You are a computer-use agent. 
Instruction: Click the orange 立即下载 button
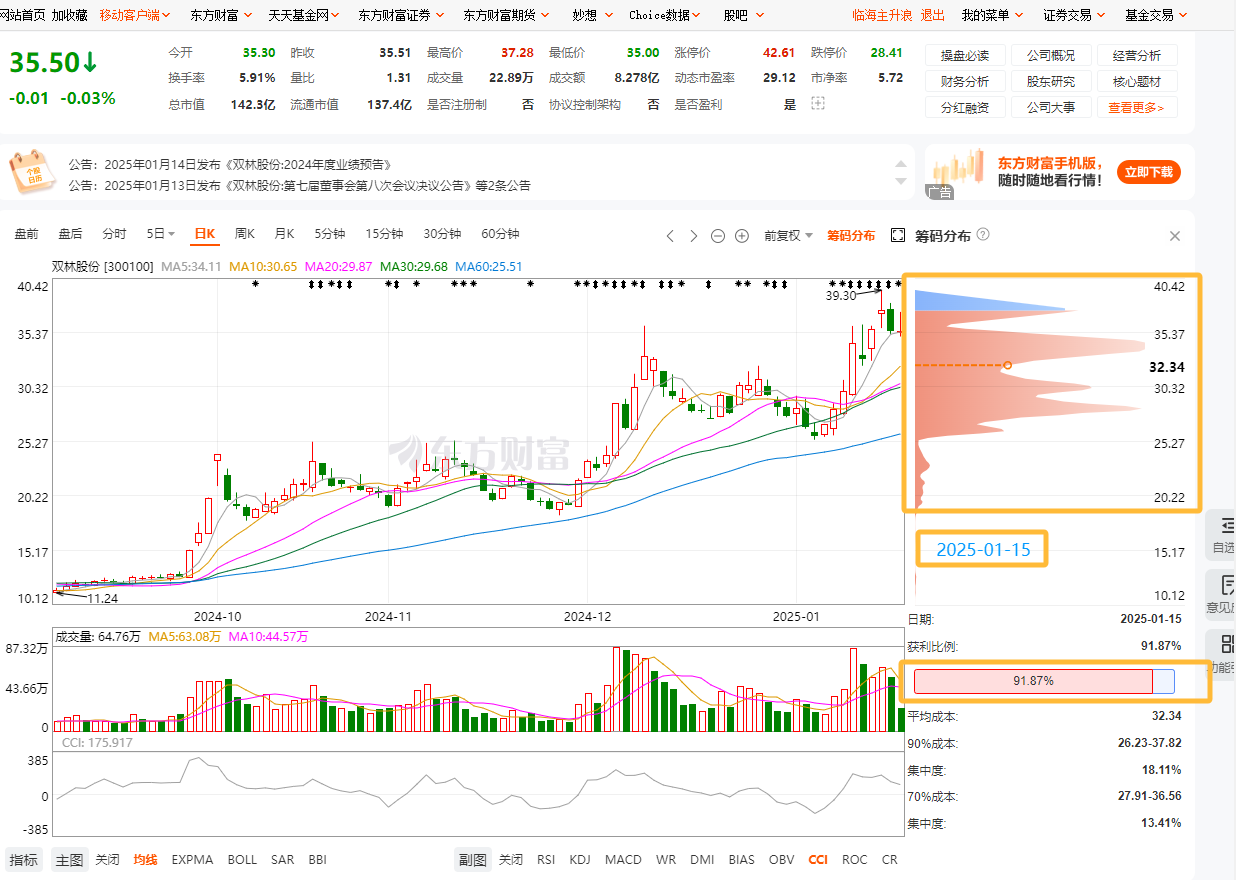click(x=1149, y=172)
